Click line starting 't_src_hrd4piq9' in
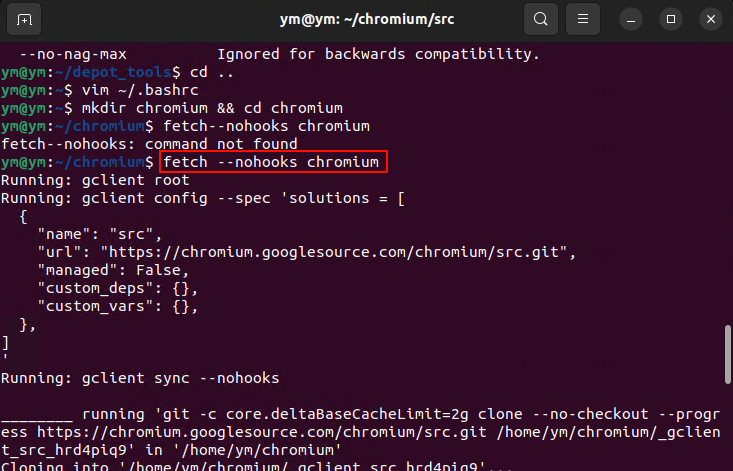Screen dimensions: 733x471 click(x=171, y=450)
